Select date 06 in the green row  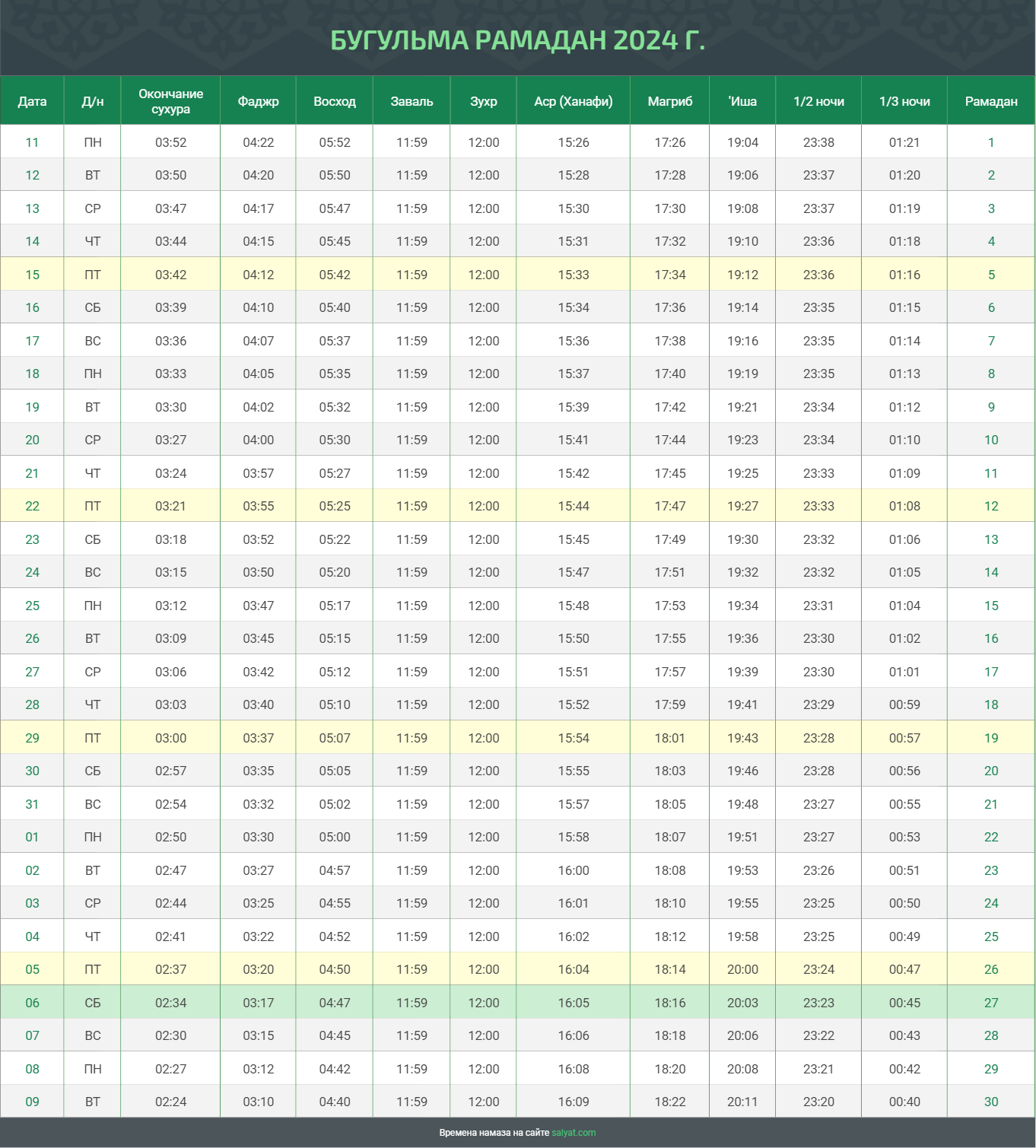32,1003
